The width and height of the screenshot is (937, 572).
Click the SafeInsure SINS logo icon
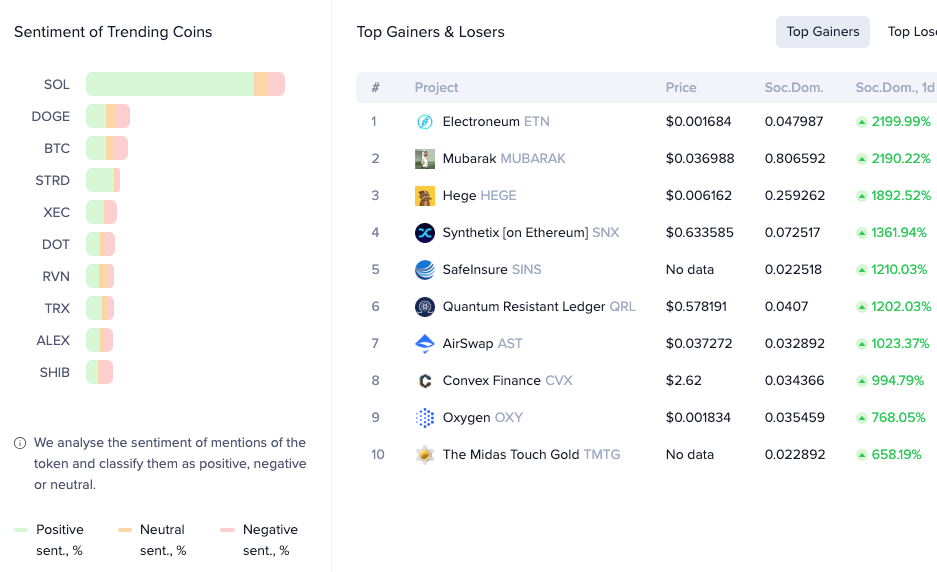click(424, 270)
